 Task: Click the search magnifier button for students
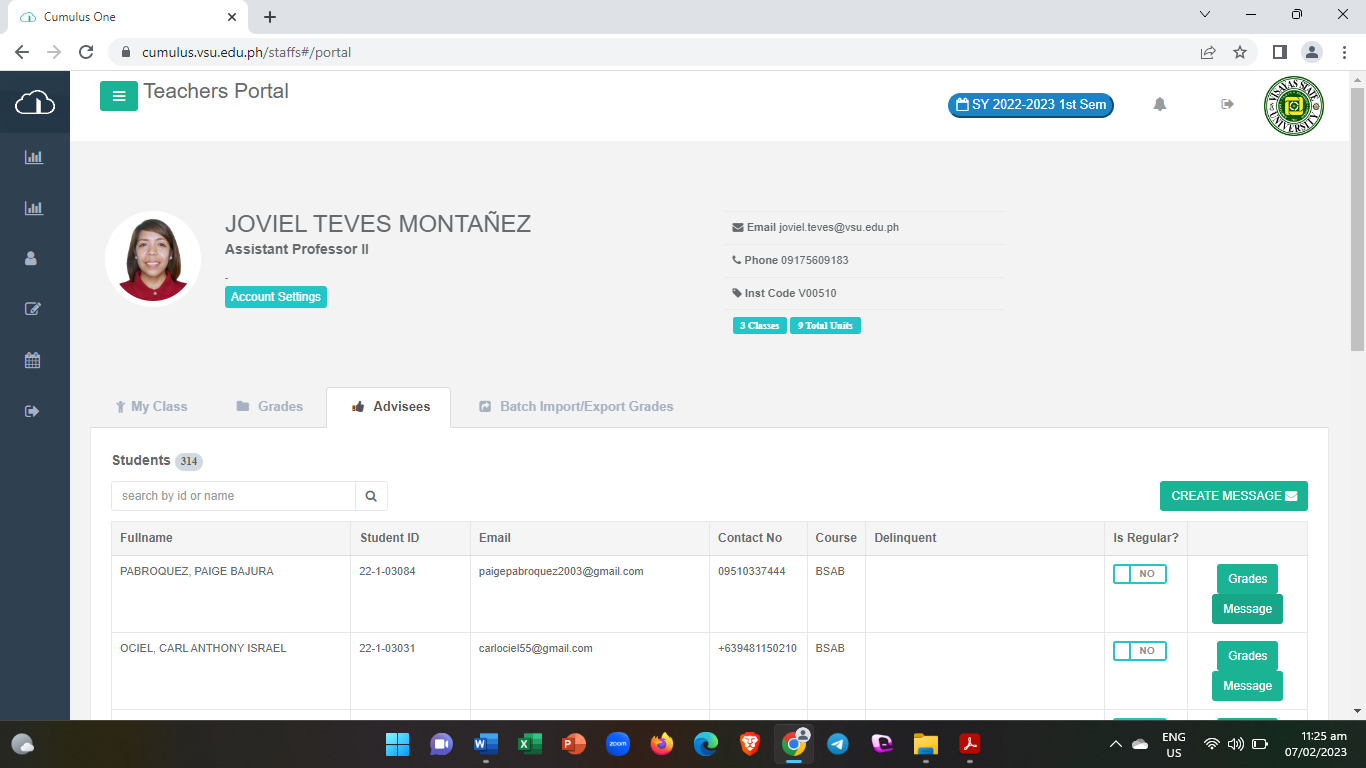point(371,496)
